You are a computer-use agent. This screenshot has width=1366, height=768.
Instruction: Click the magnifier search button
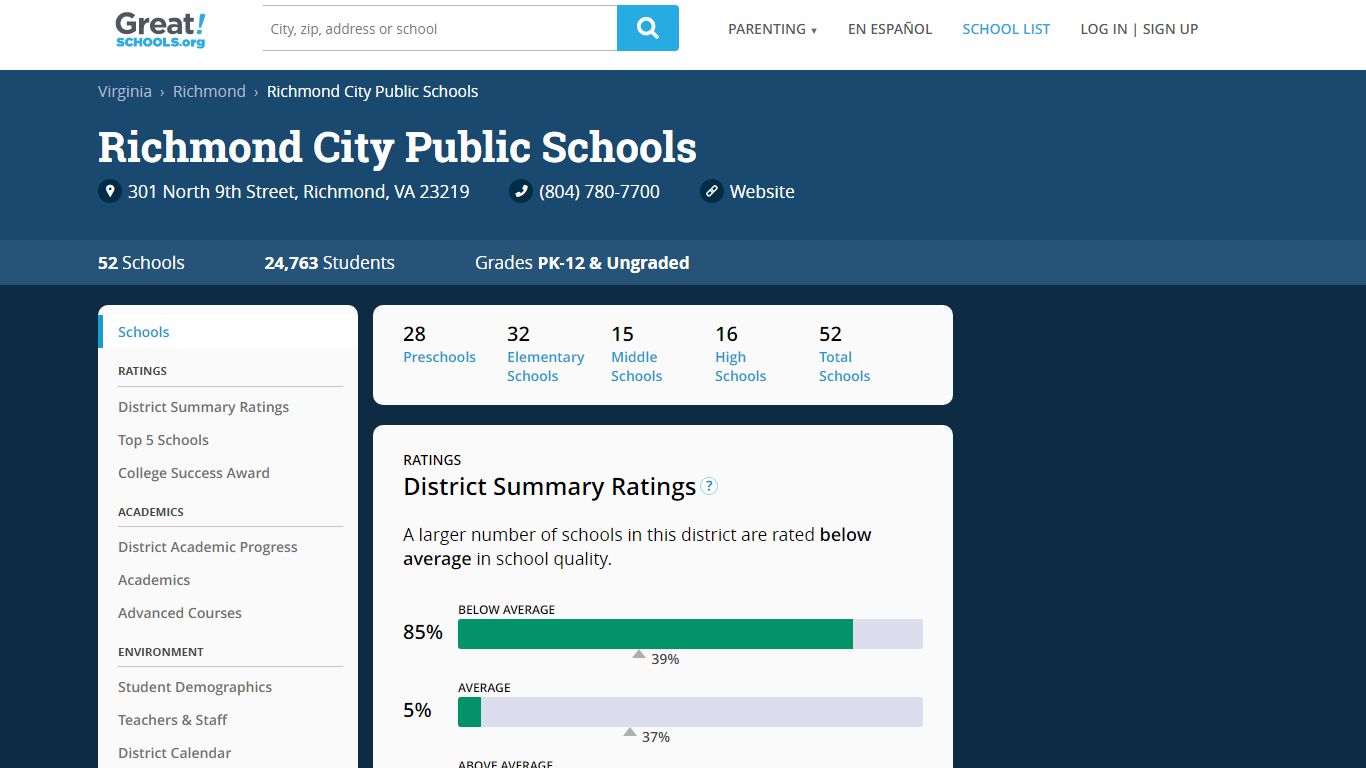coord(648,28)
